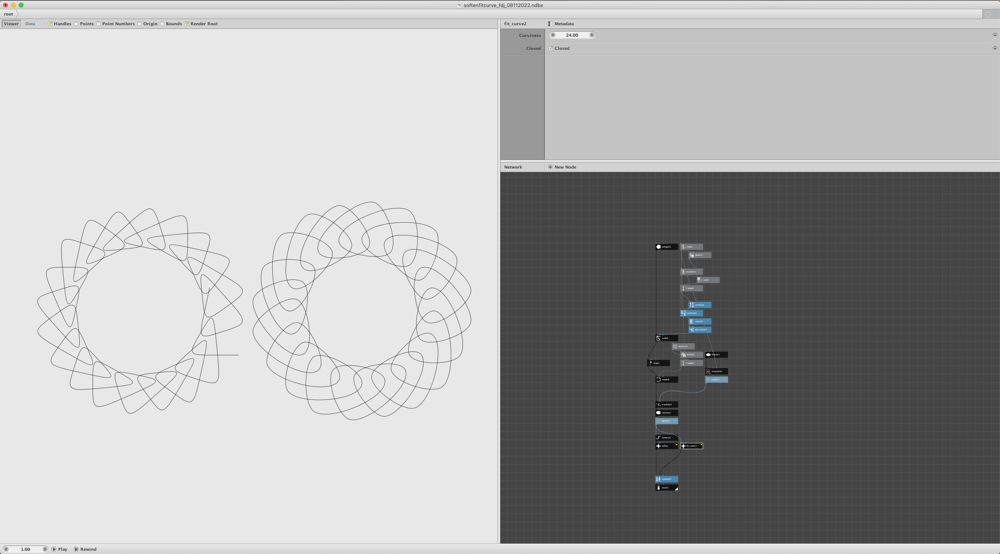Screen dimensions: 1000x554
Task: Select the light blue node below resample1
Action: pyautogui.click(x=716, y=379)
